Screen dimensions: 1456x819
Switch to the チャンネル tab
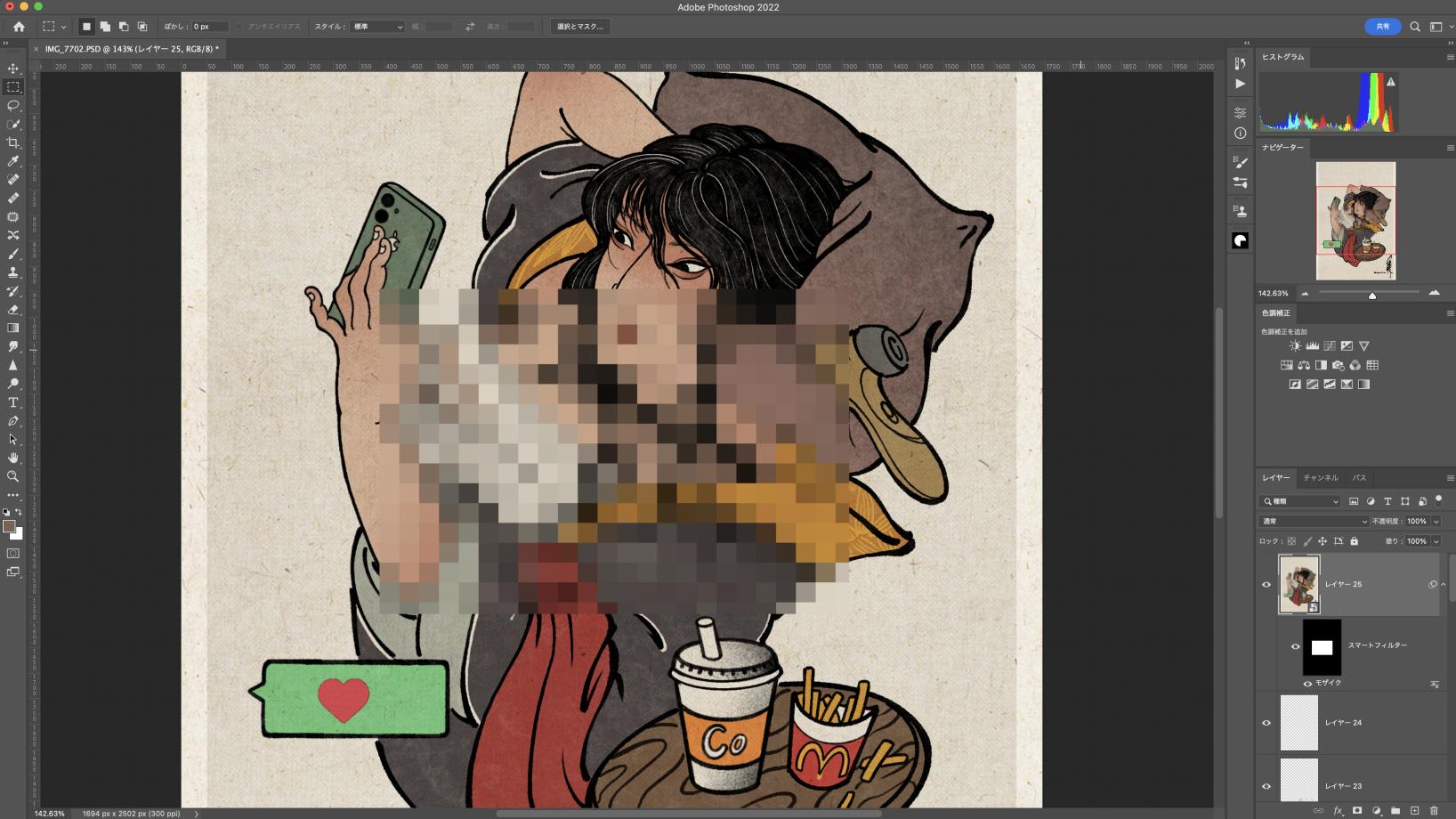pos(1321,478)
